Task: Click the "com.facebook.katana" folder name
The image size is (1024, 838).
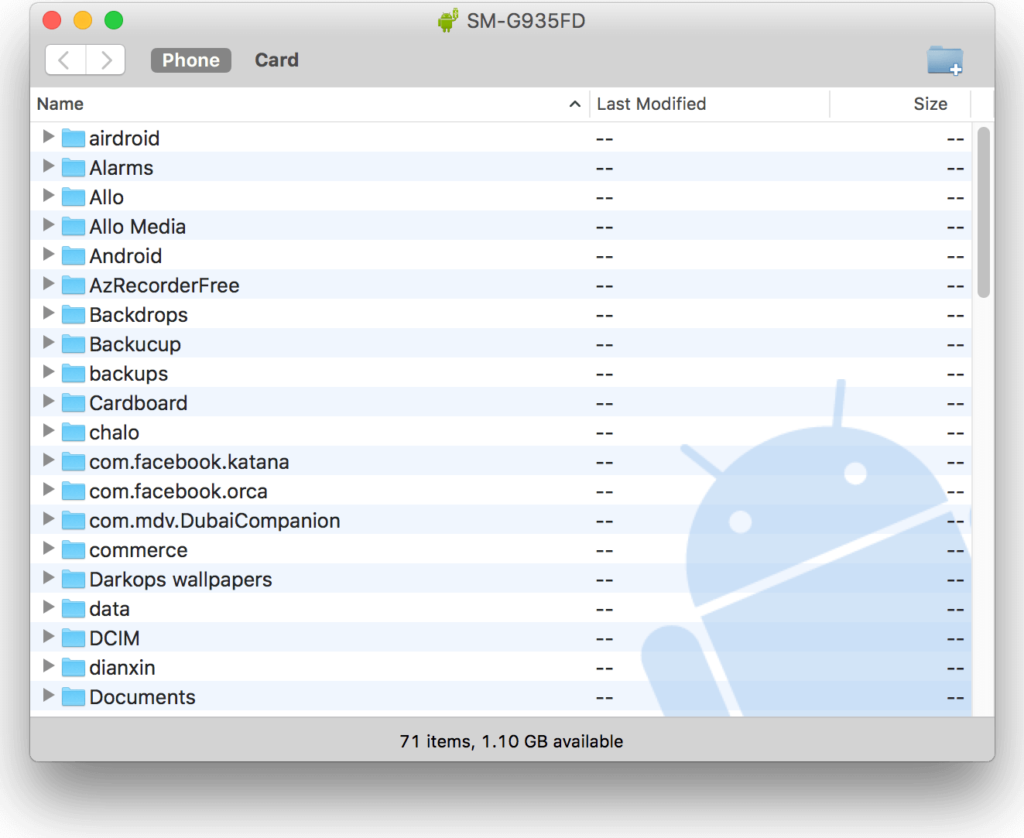Action: pyautogui.click(x=189, y=462)
